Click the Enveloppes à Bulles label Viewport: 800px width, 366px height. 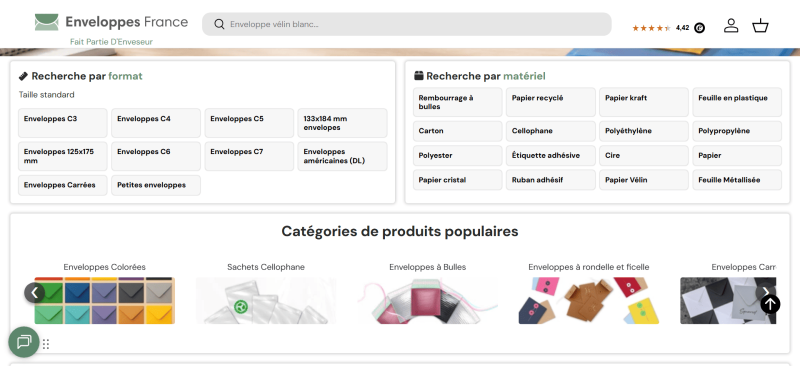428,267
